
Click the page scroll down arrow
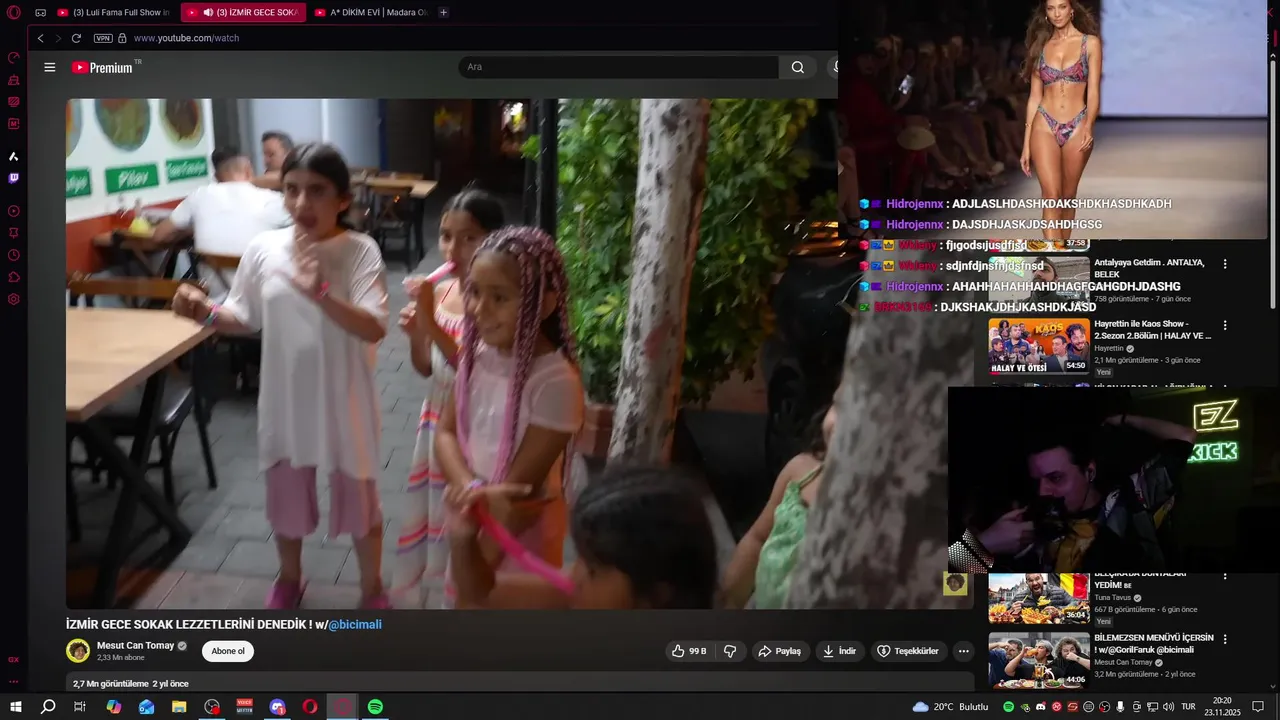(1273, 687)
